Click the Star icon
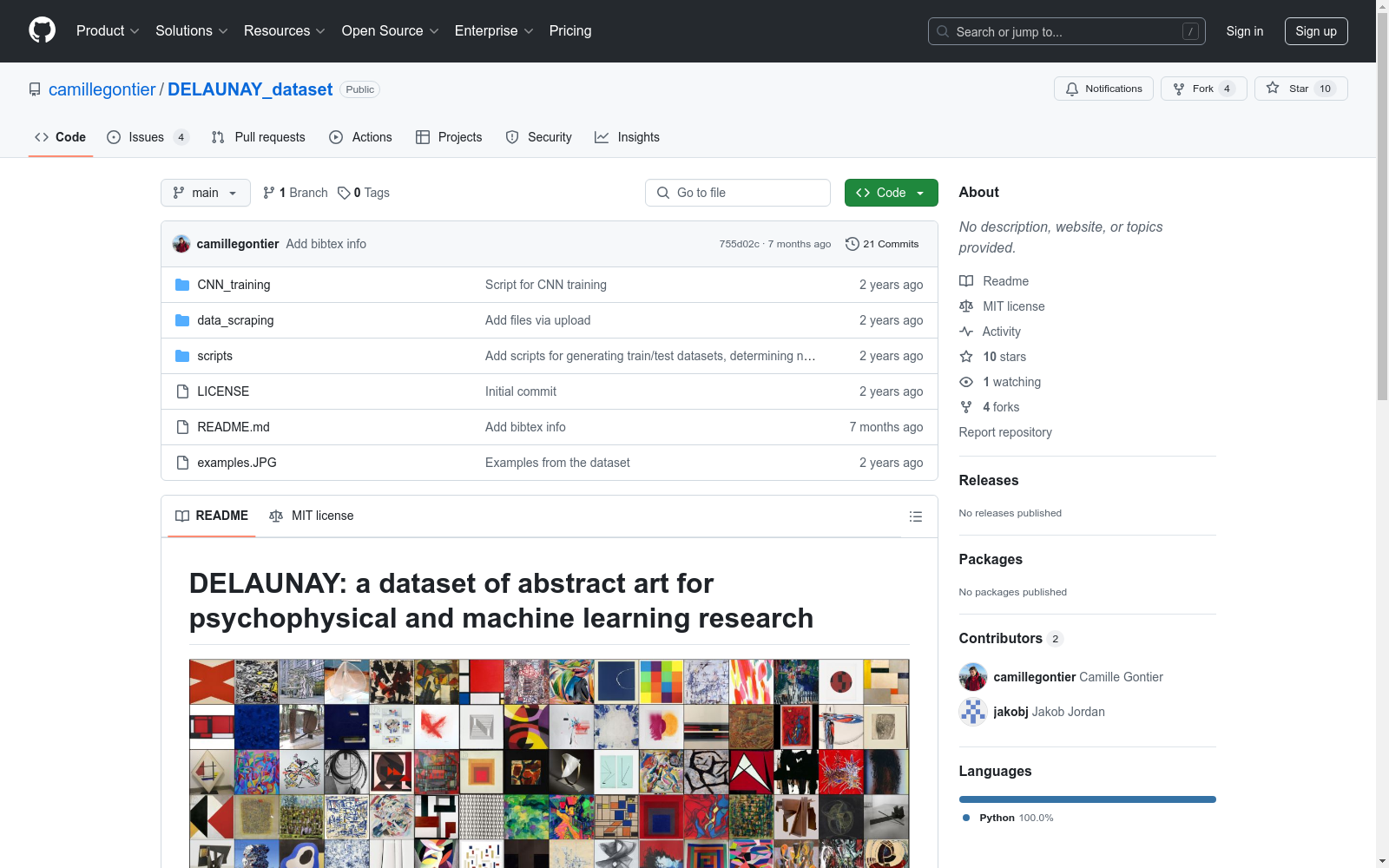Screen dimensions: 1389x868 pos(1273,88)
